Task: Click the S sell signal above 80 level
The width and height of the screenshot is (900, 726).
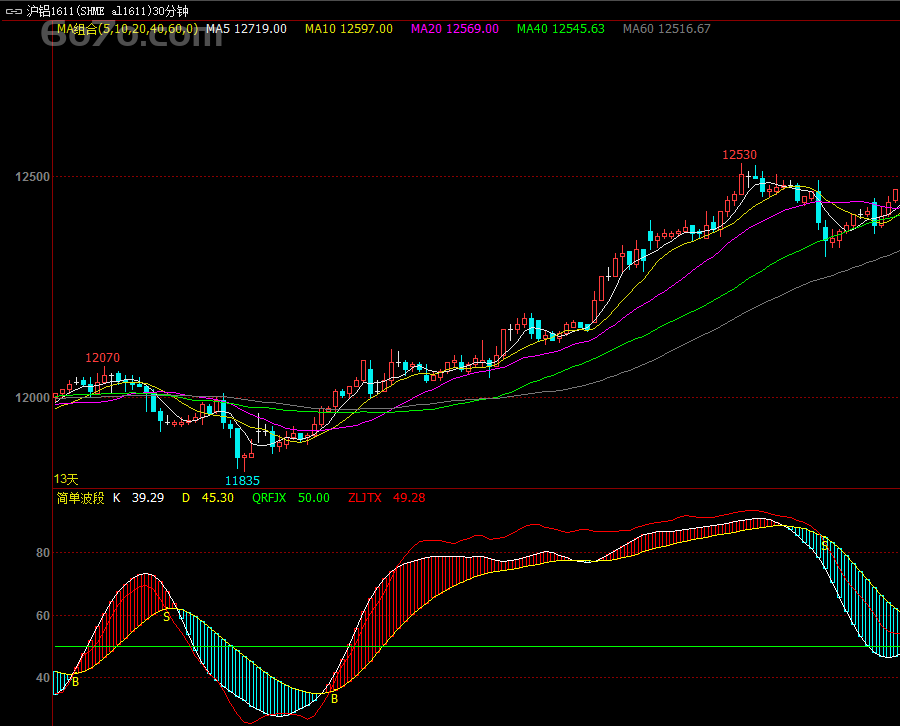Action: [825, 545]
